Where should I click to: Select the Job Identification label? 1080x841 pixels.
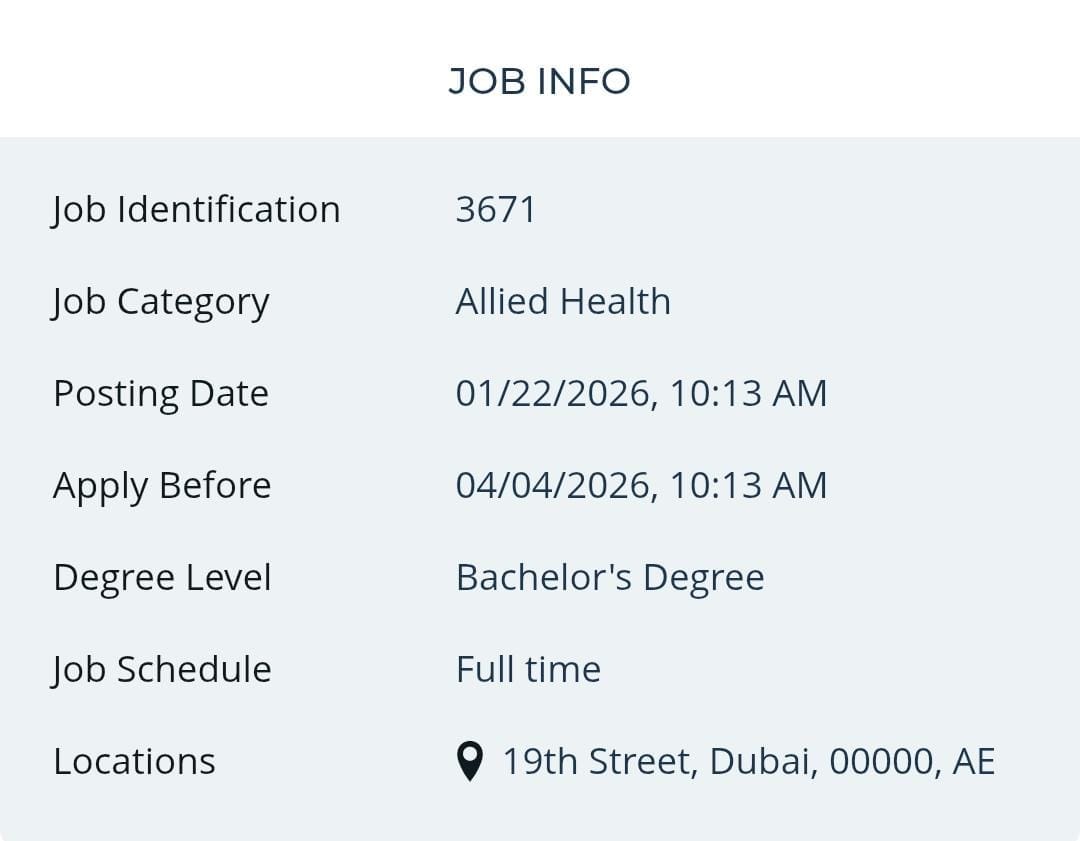pos(196,210)
